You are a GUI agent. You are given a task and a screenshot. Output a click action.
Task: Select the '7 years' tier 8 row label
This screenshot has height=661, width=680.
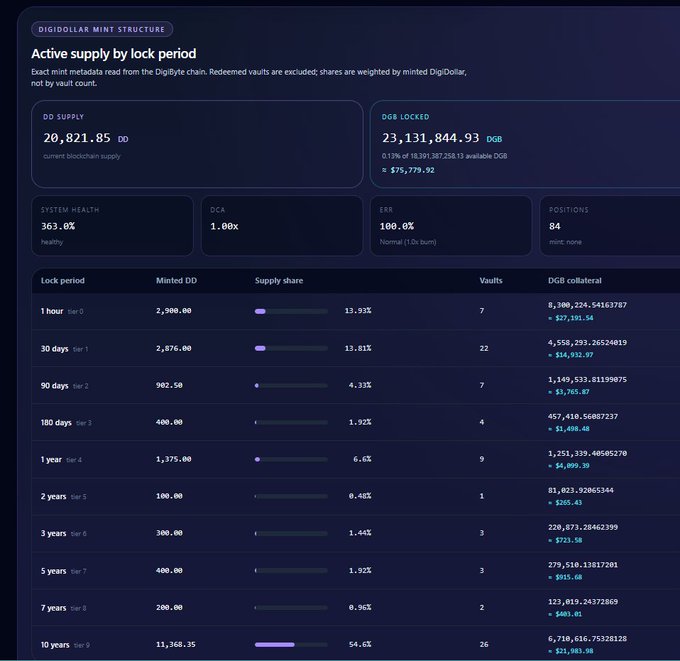click(x=53, y=608)
